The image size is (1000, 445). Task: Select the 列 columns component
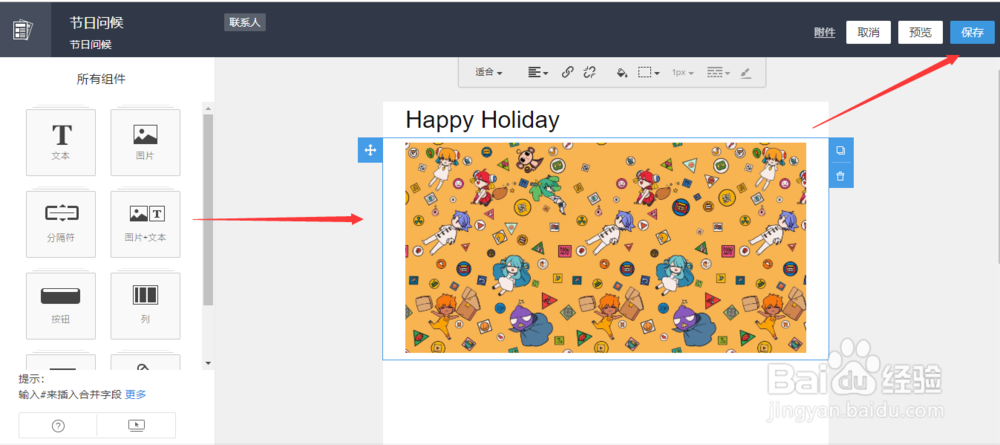pos(145,306)
